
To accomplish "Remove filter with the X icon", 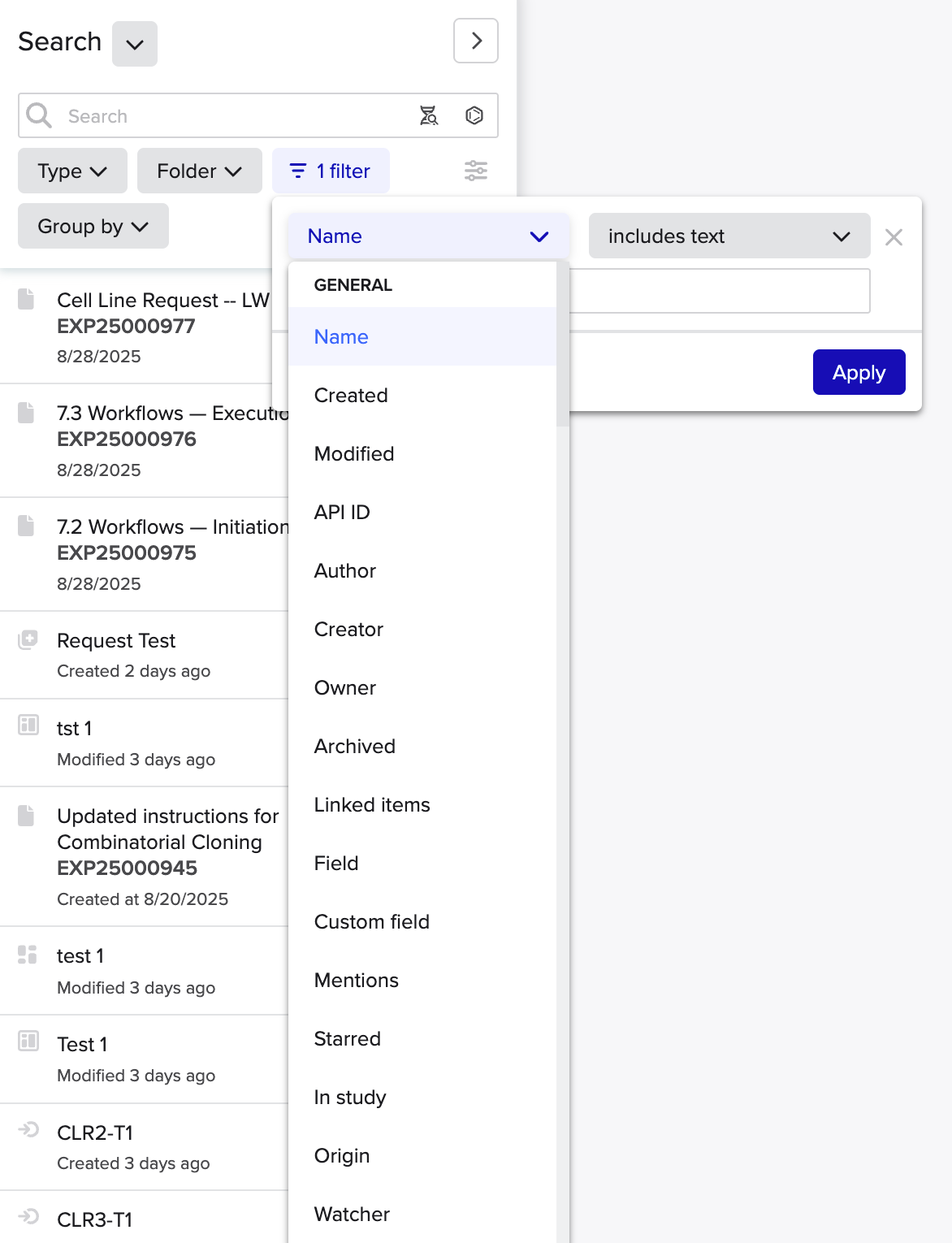I will (894, 237).
